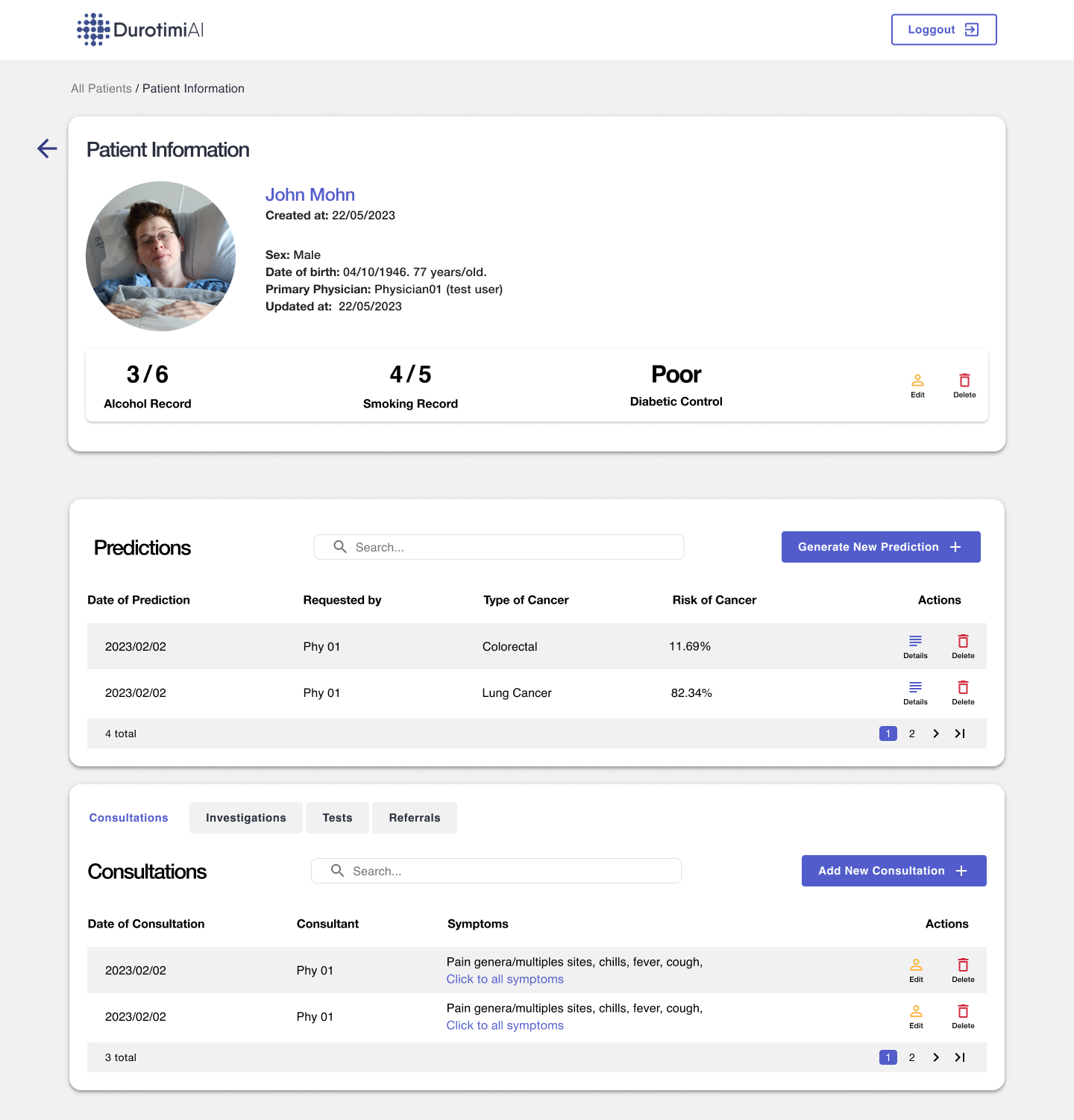
Task: Click the magnifier in Consultations search
Action: point(337,870)
